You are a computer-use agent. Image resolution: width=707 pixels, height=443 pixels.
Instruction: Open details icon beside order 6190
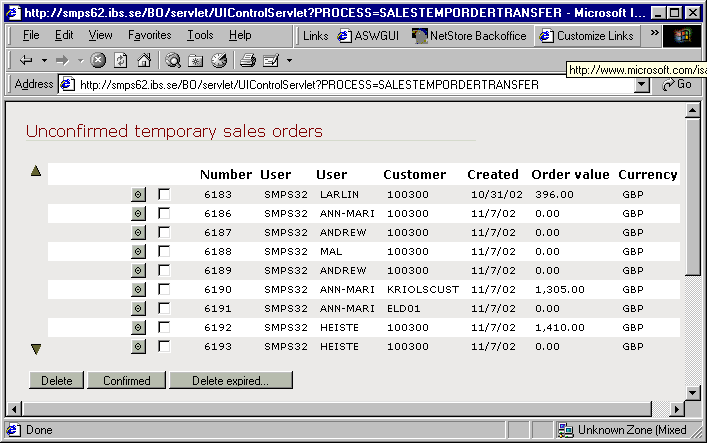pyautogui.click(x=139, y=289)
